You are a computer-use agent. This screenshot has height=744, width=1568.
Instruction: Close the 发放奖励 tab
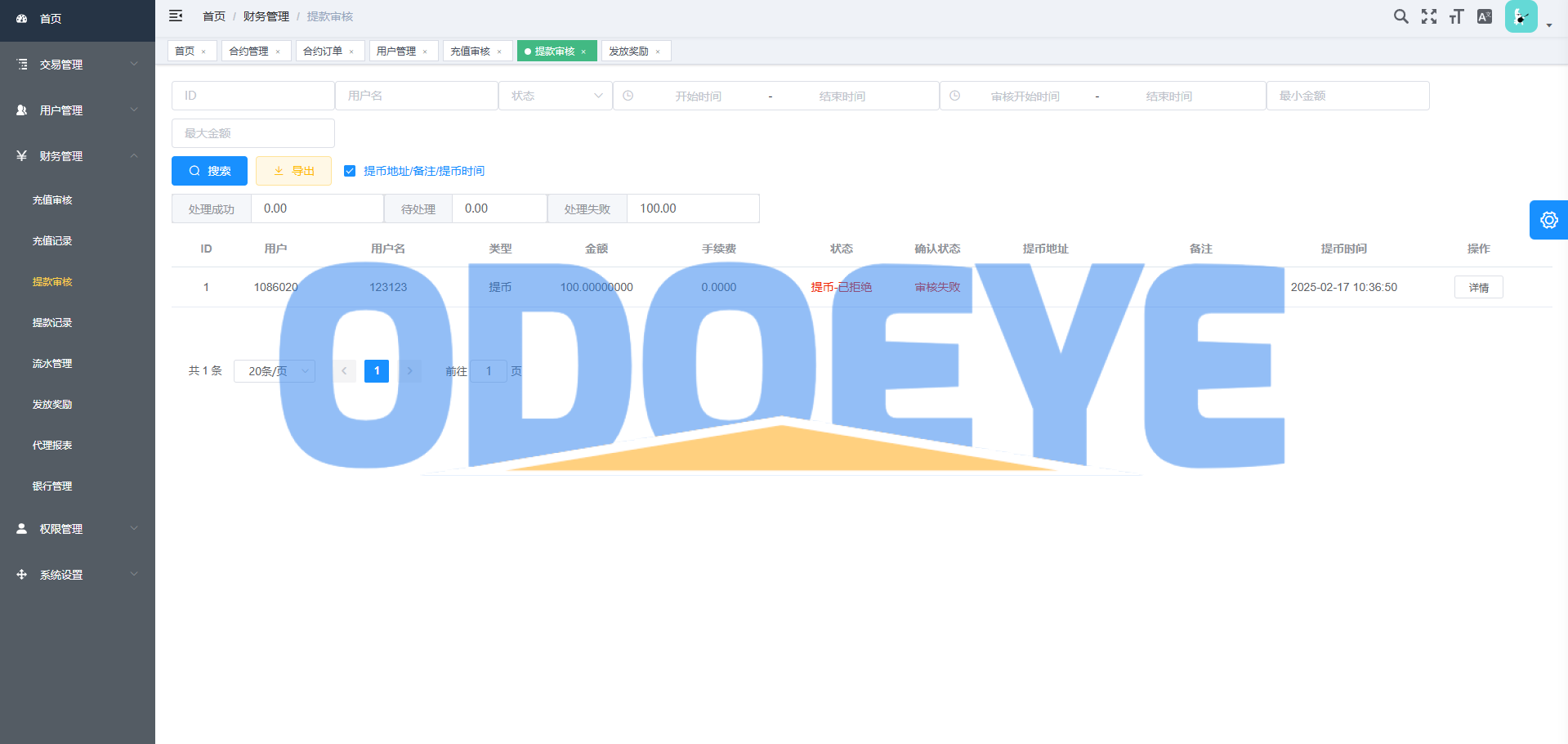coord(658,52)
